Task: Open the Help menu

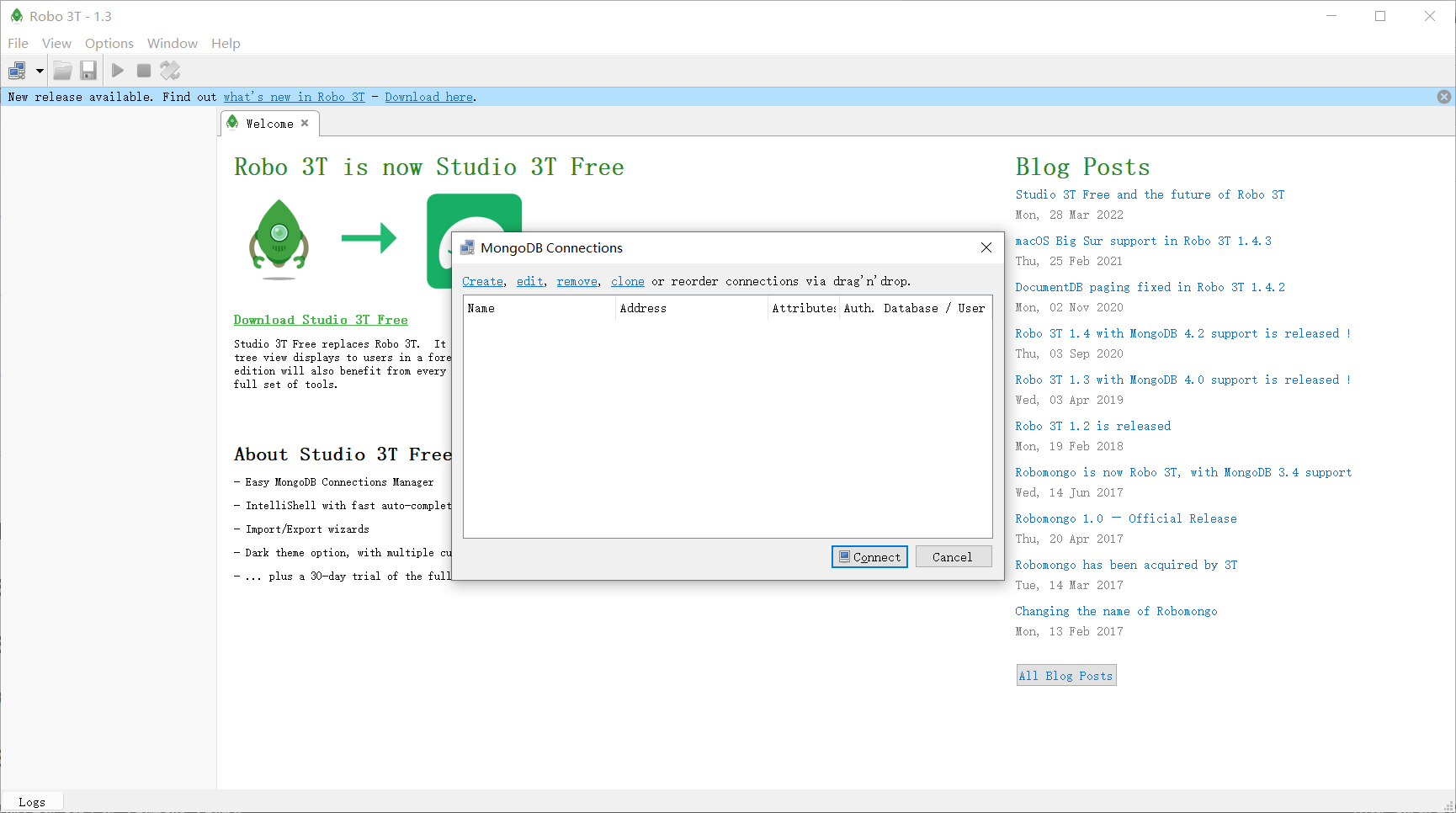Action: click(226, 43)
